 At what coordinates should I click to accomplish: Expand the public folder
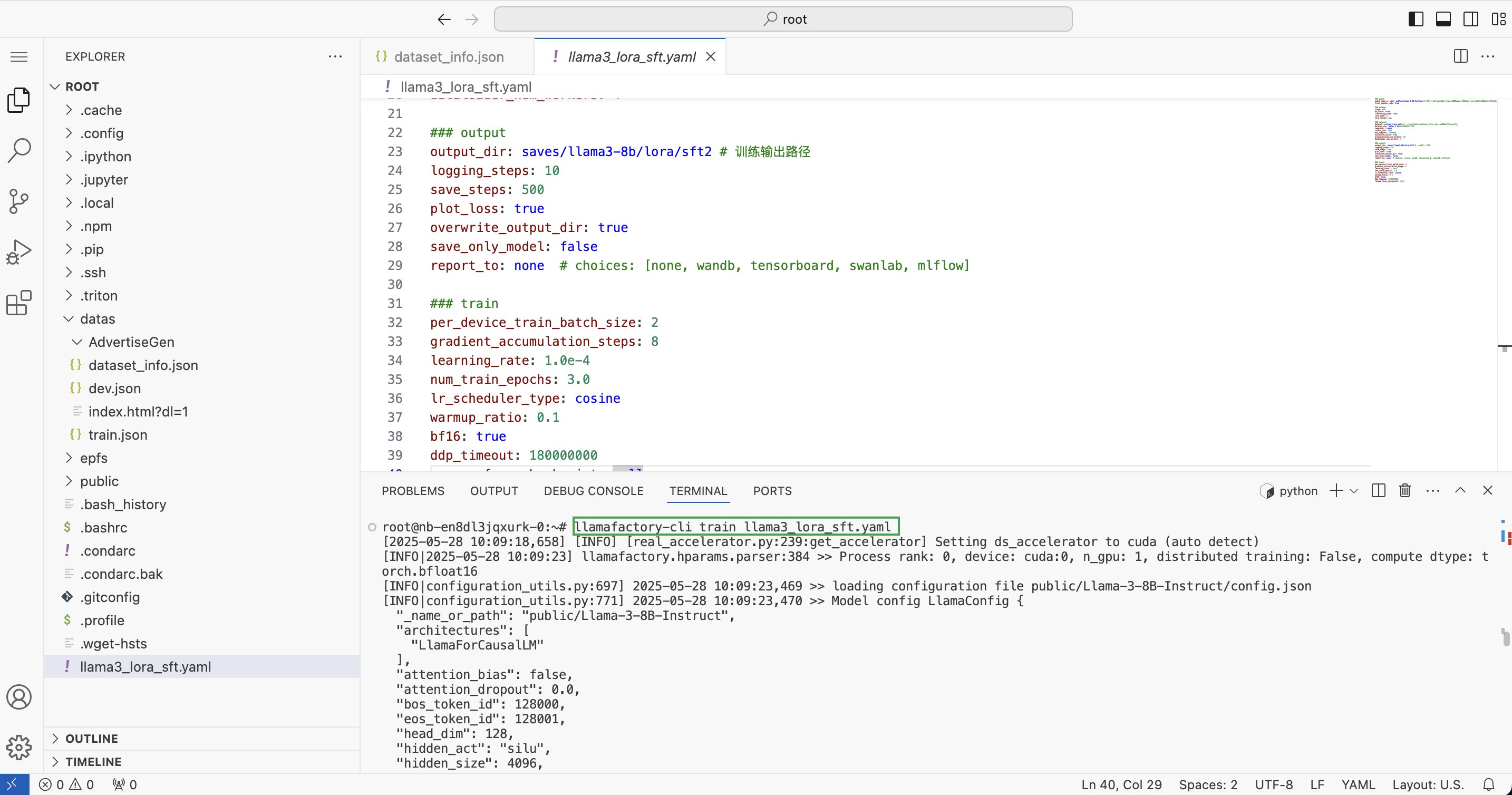tap(201, 481)
